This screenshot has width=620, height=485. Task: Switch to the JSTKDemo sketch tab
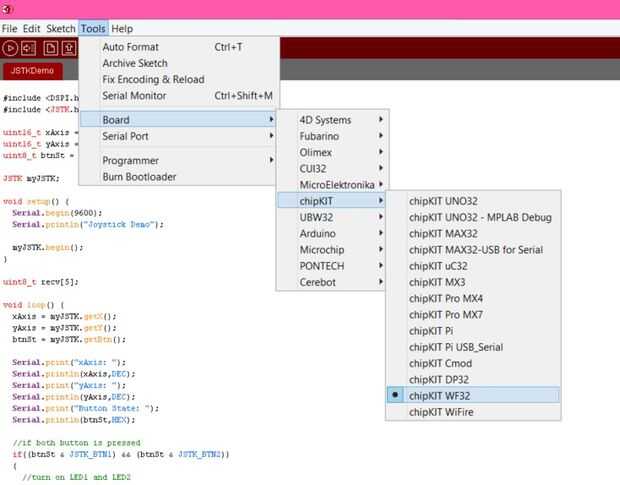click(32, 71)
